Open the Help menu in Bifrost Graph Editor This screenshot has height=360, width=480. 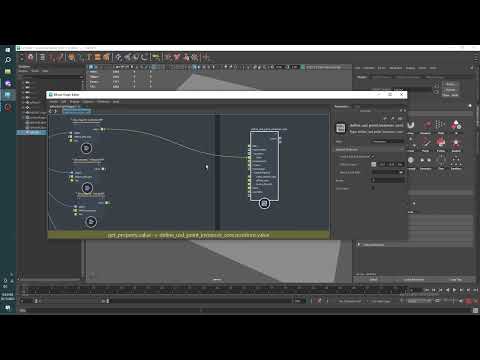tap(116, 102)
